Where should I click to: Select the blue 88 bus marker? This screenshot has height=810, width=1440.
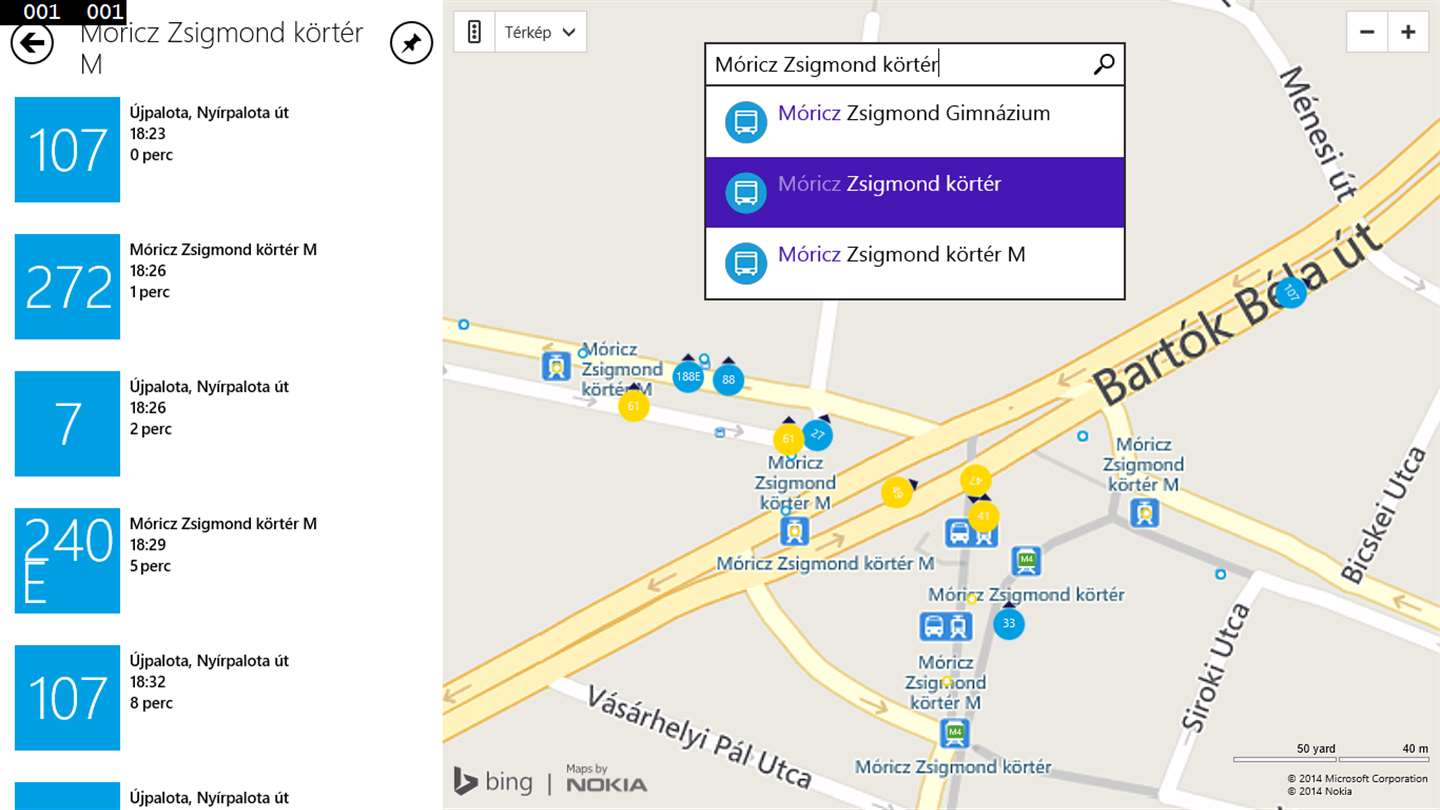pos(728,379)
